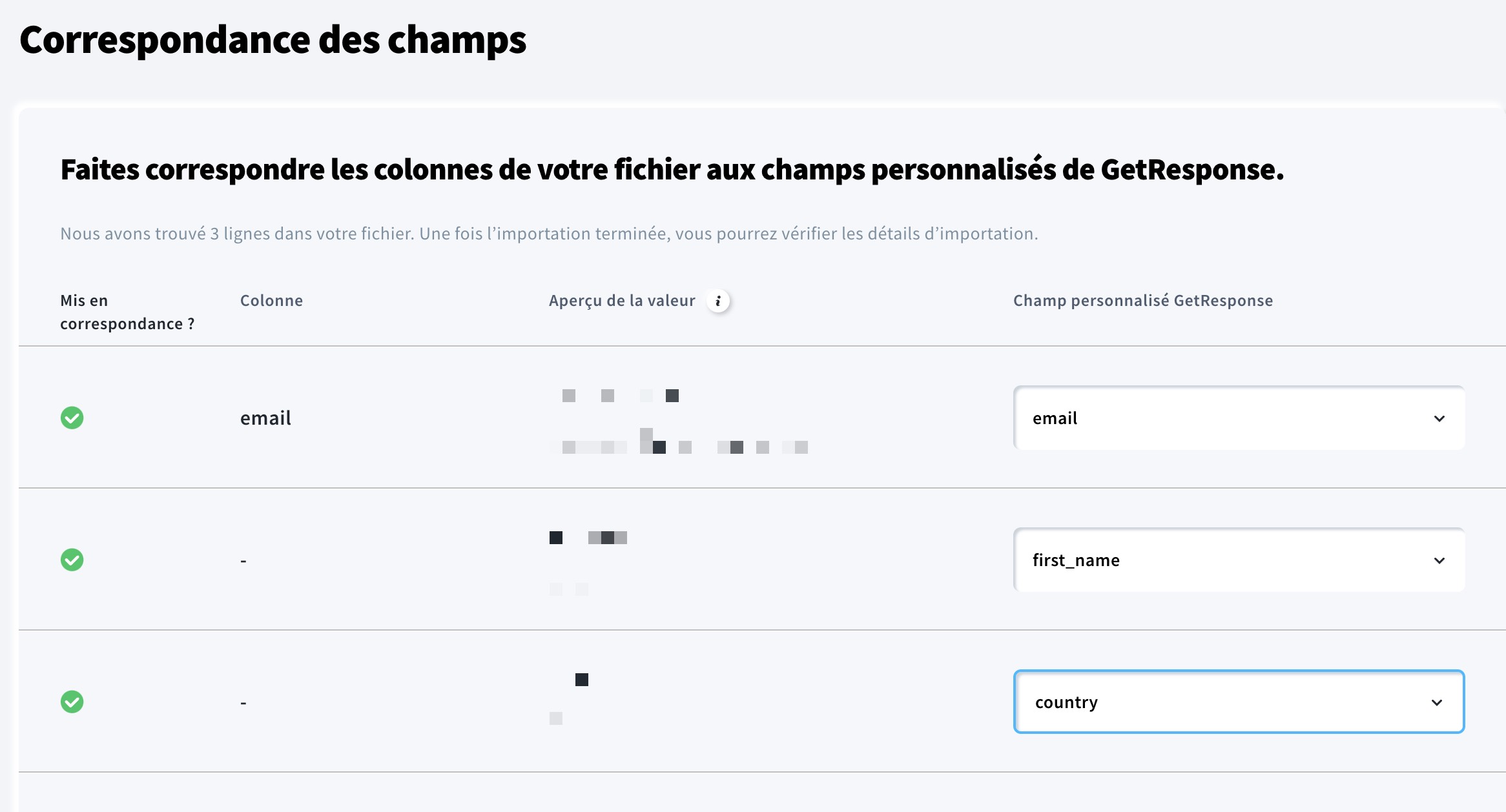1506x812 pixels.
Task: Click the green checkmark in the email row
Action: [72, 418]
